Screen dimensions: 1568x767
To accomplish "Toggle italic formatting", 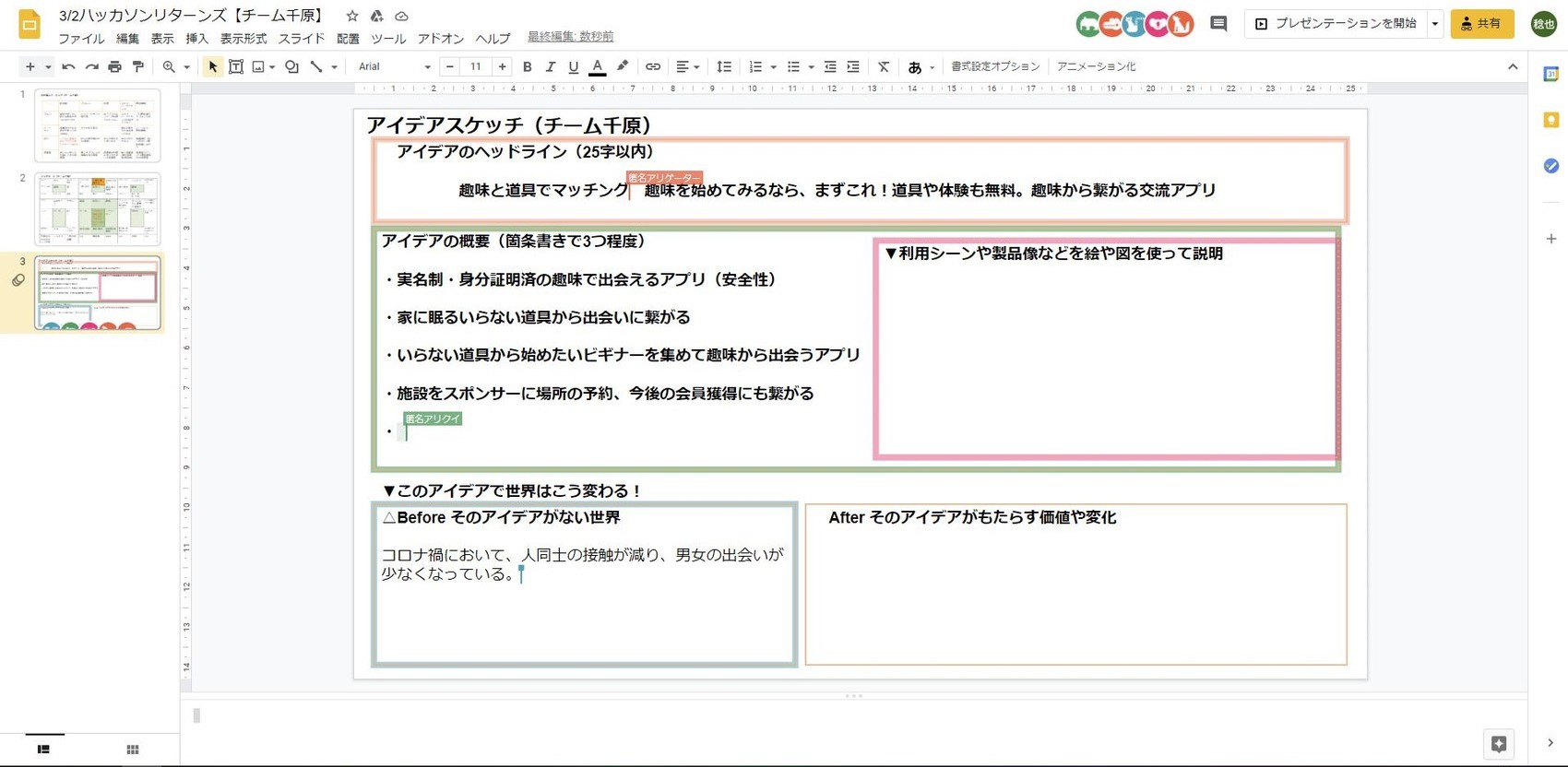I will 550,66.
